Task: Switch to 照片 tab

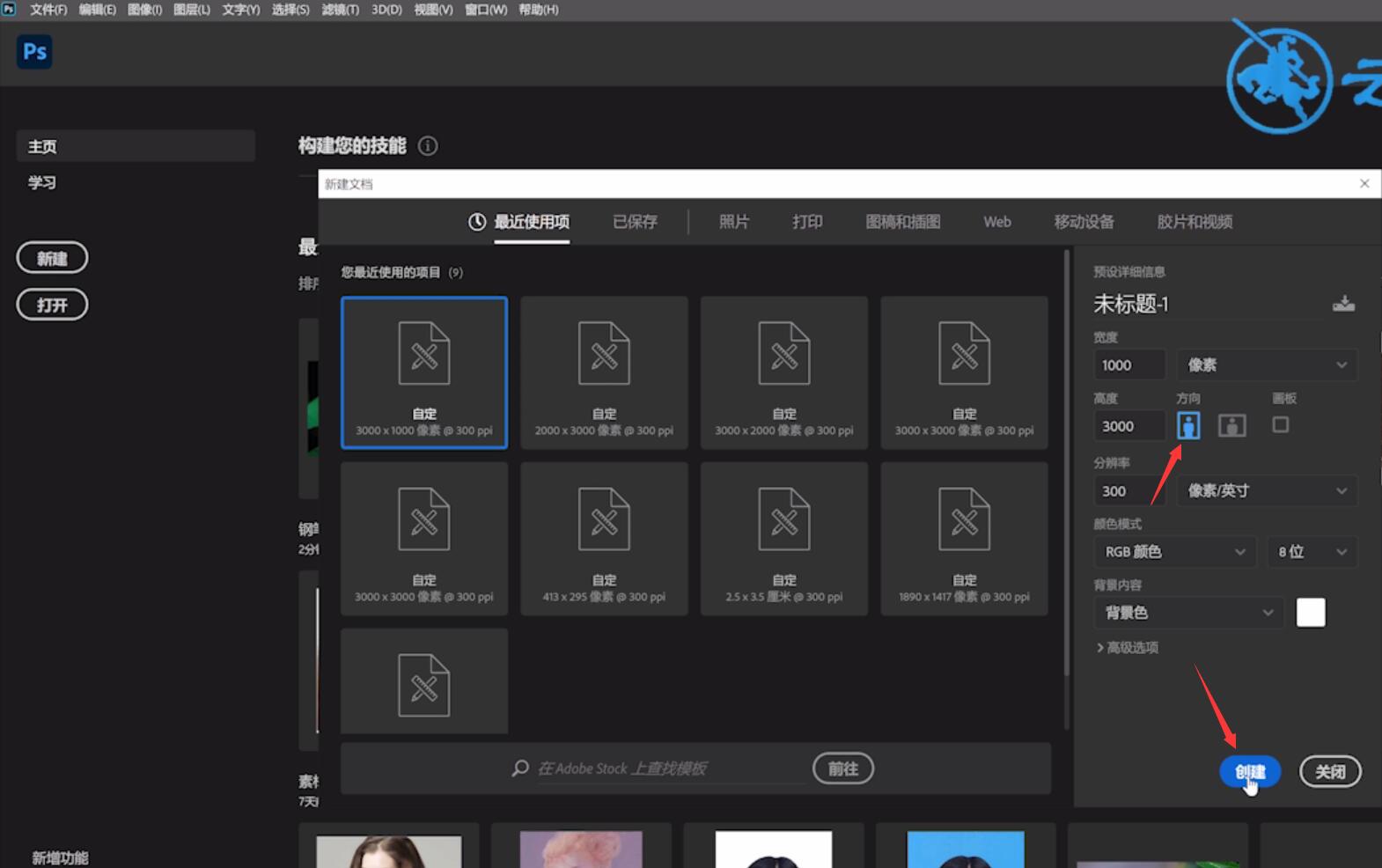Action: coord(734,222)
